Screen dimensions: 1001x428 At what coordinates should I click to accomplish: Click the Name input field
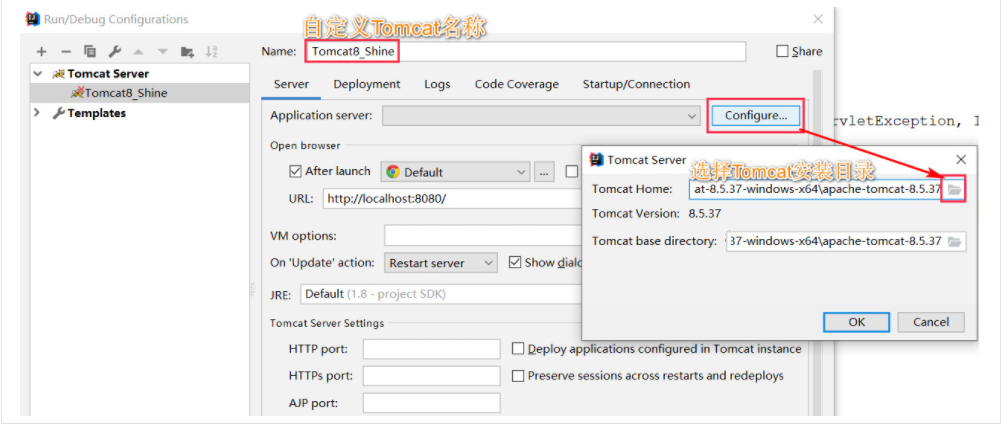pos(525,52)
